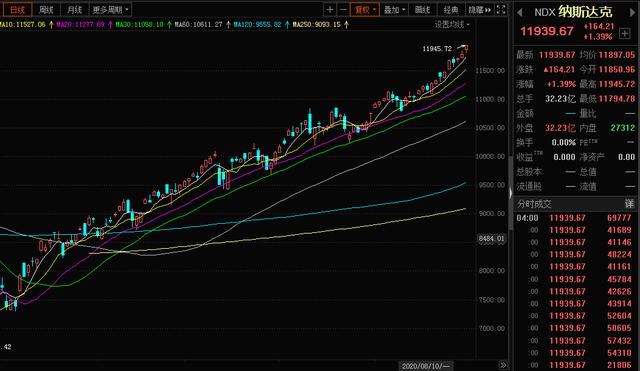Click the scroll-right arrows at chart bottom

[x=503, y=365]
